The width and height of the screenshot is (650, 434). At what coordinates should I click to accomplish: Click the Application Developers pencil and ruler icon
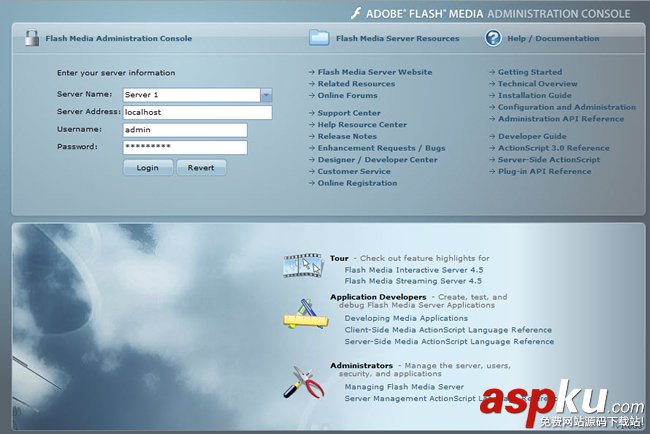click(306, 314)
